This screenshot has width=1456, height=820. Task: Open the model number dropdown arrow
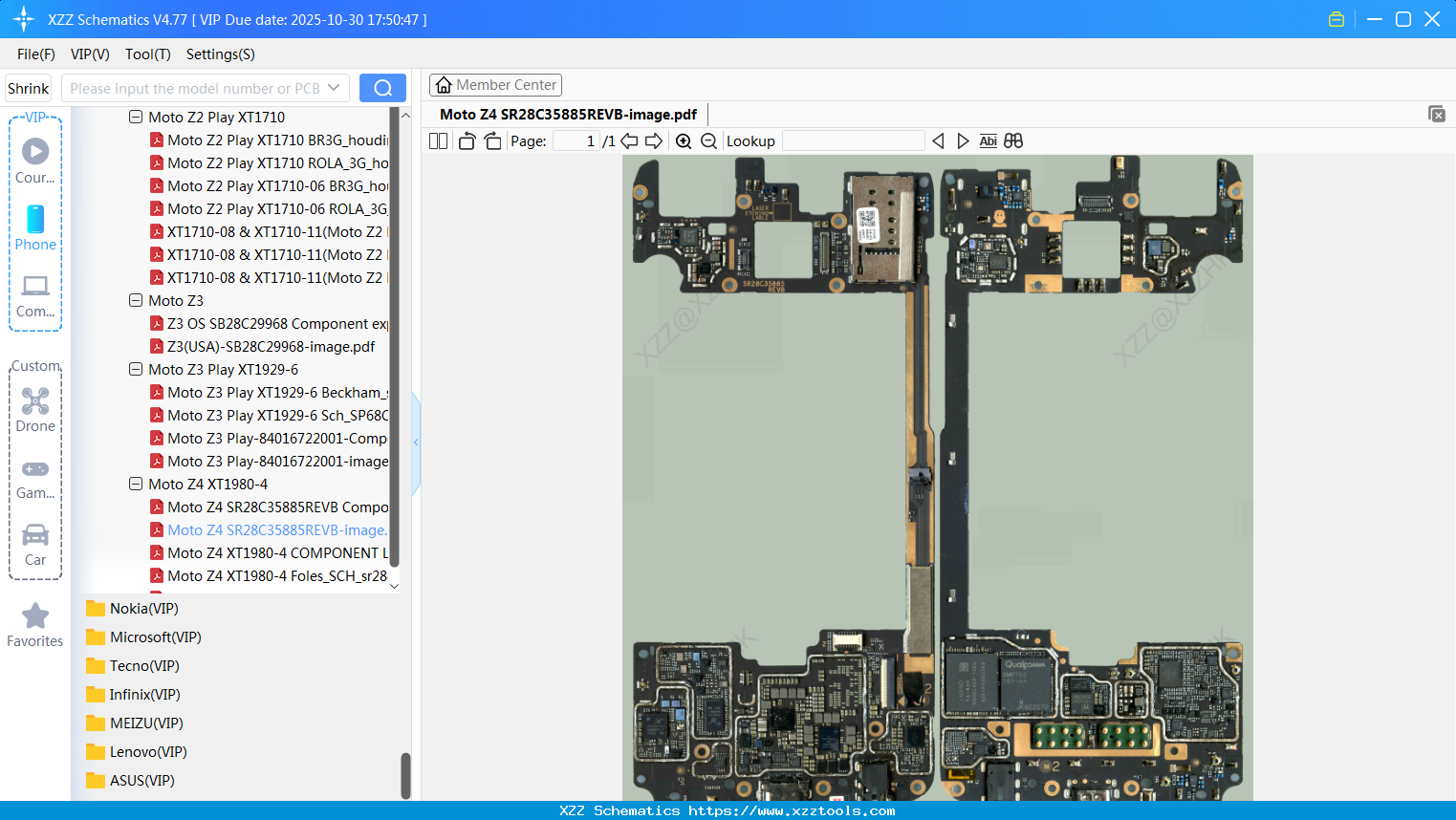pos(334,88)
